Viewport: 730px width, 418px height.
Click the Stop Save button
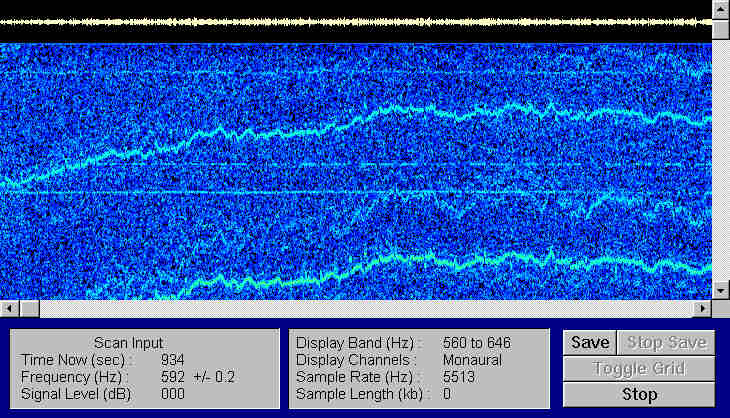[x=666, y=343]
